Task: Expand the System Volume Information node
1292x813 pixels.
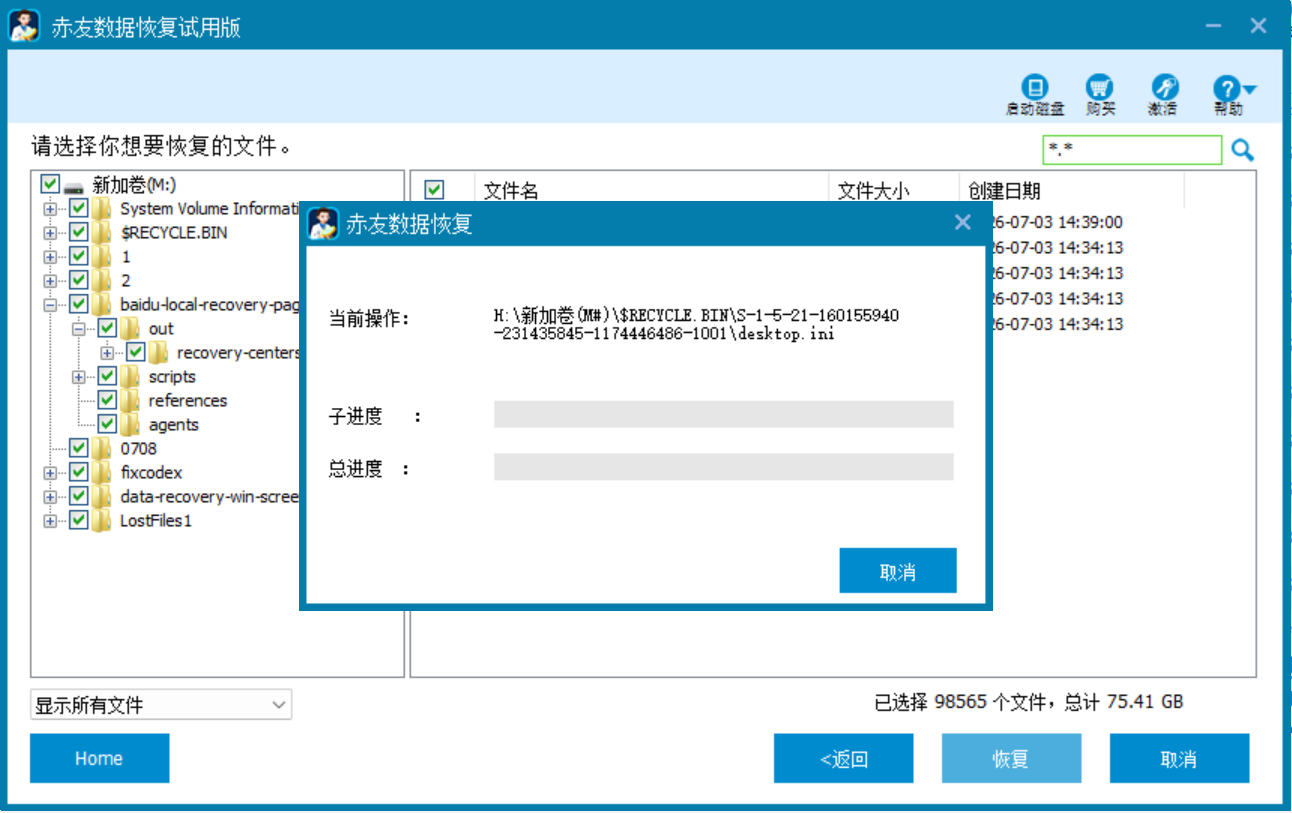Action: [x=50, y=209]
